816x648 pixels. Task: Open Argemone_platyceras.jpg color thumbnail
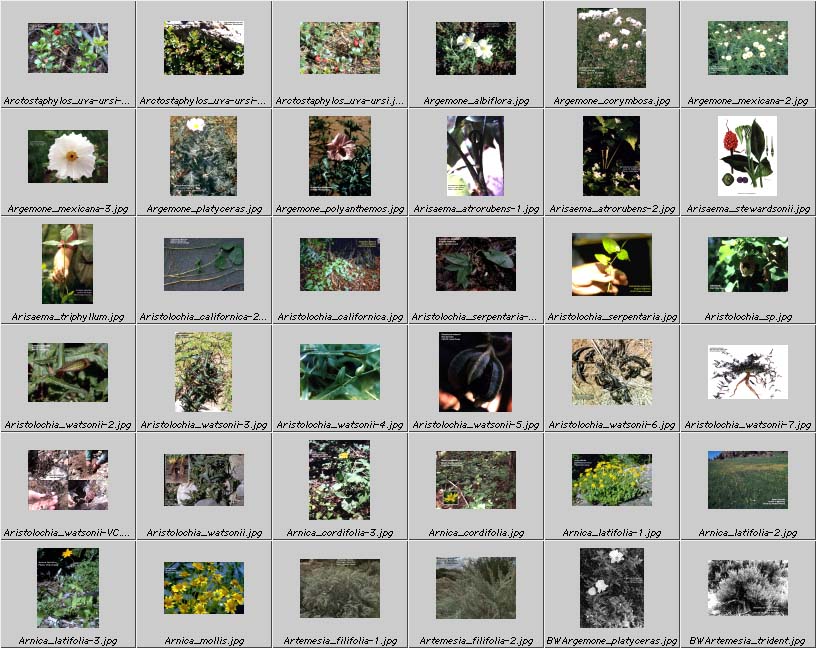coord(204,156)
